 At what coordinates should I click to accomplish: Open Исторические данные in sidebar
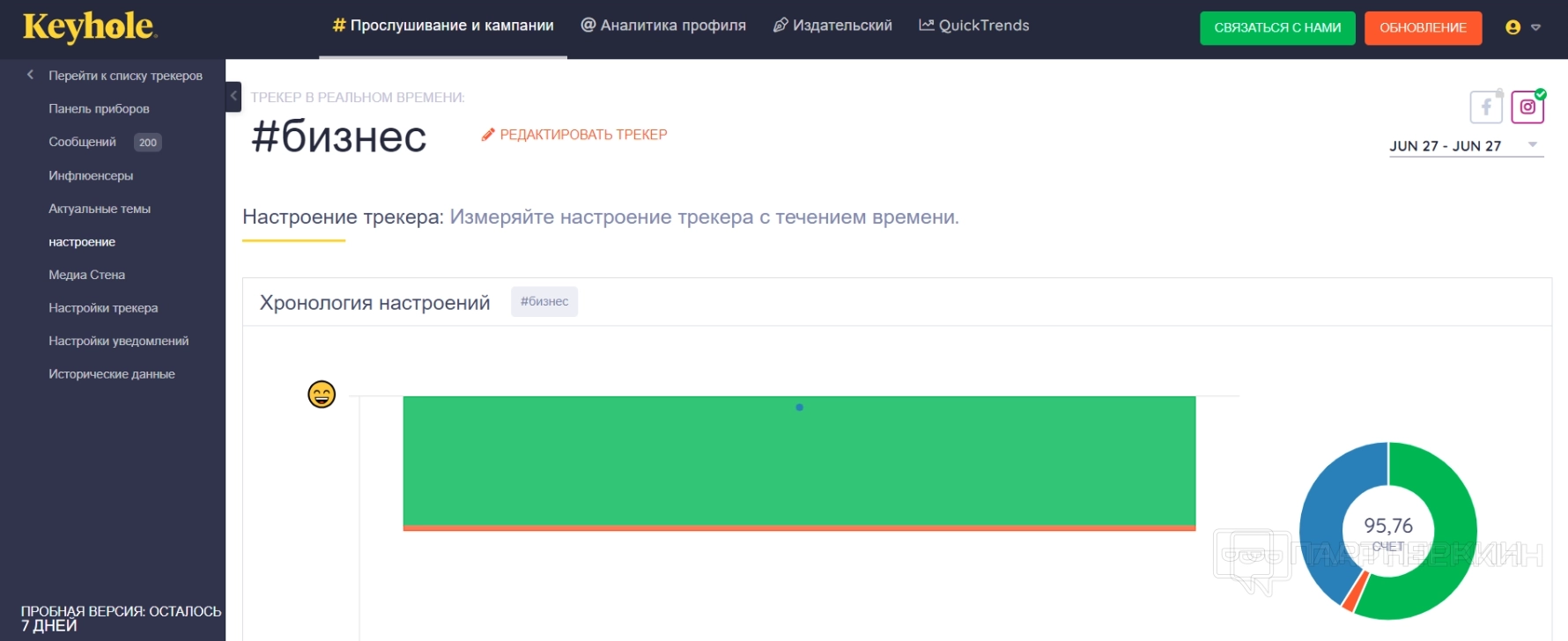(x=112, y=374)
